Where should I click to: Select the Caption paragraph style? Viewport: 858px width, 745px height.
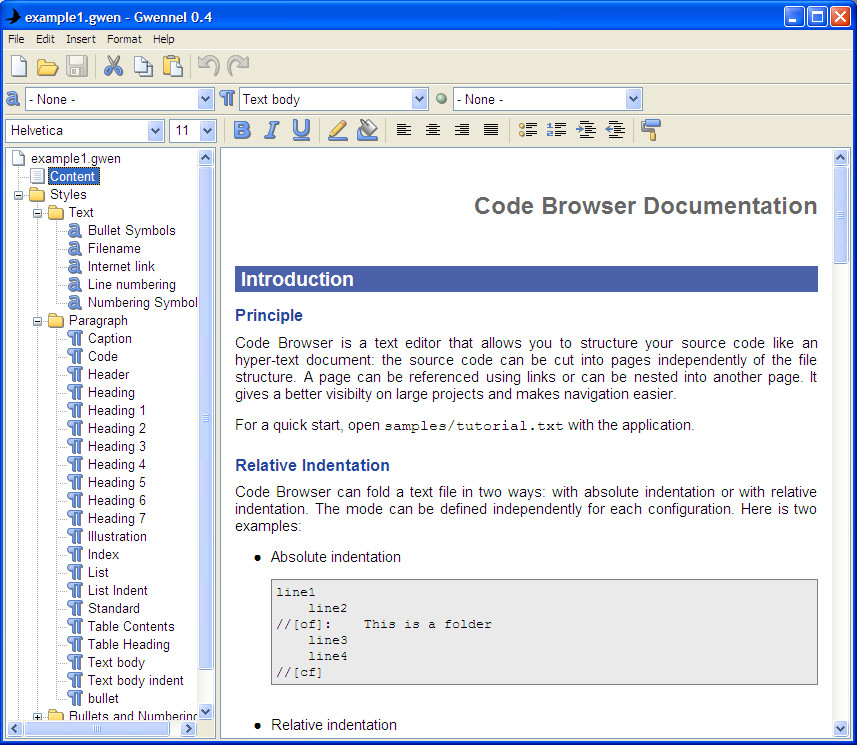109,338
